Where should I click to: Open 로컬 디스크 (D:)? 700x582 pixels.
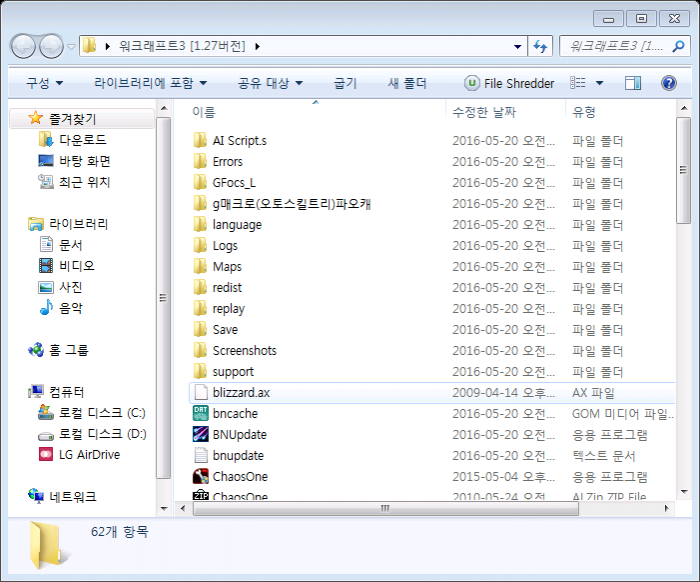[92, 434]
